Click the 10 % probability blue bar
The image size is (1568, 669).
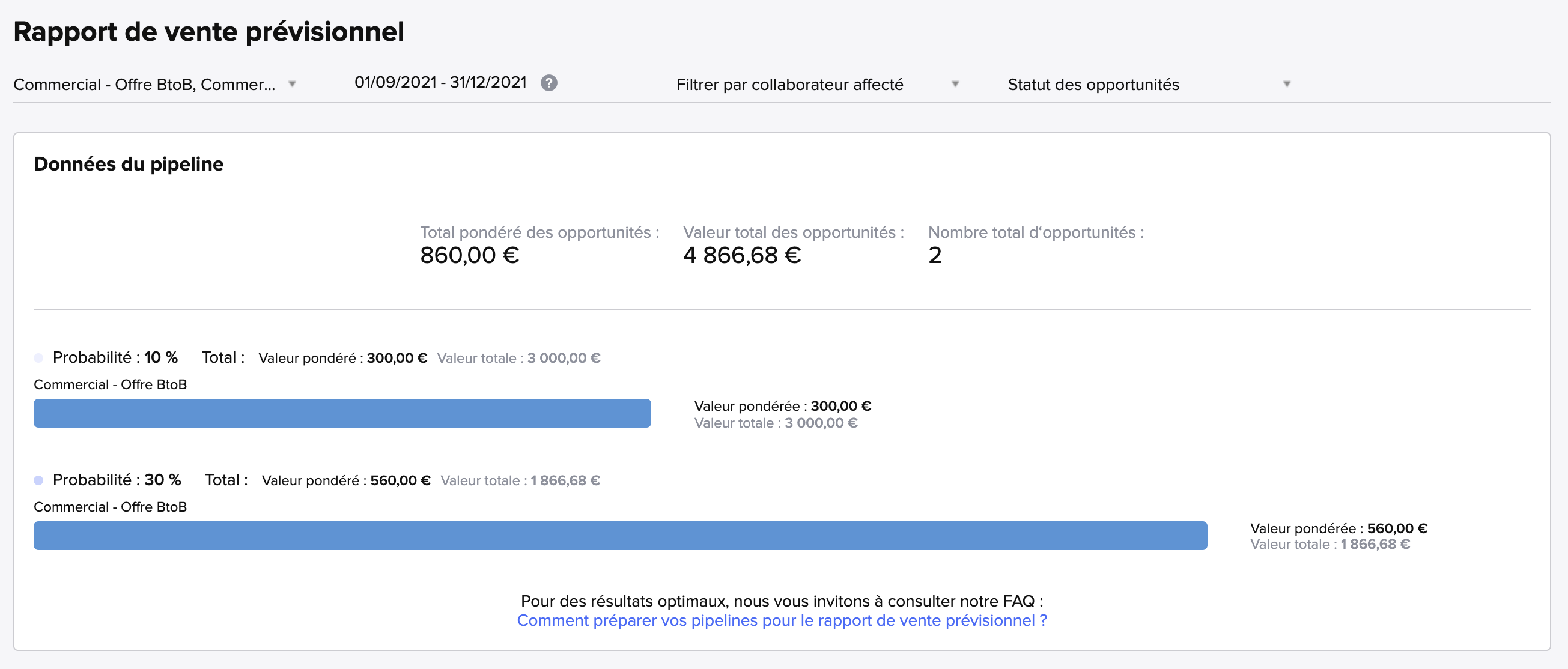[342, 413]
